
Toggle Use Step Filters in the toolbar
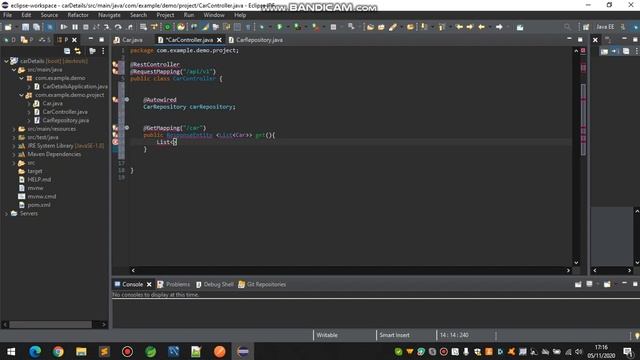pyautogui.click(x=154, y=27)
